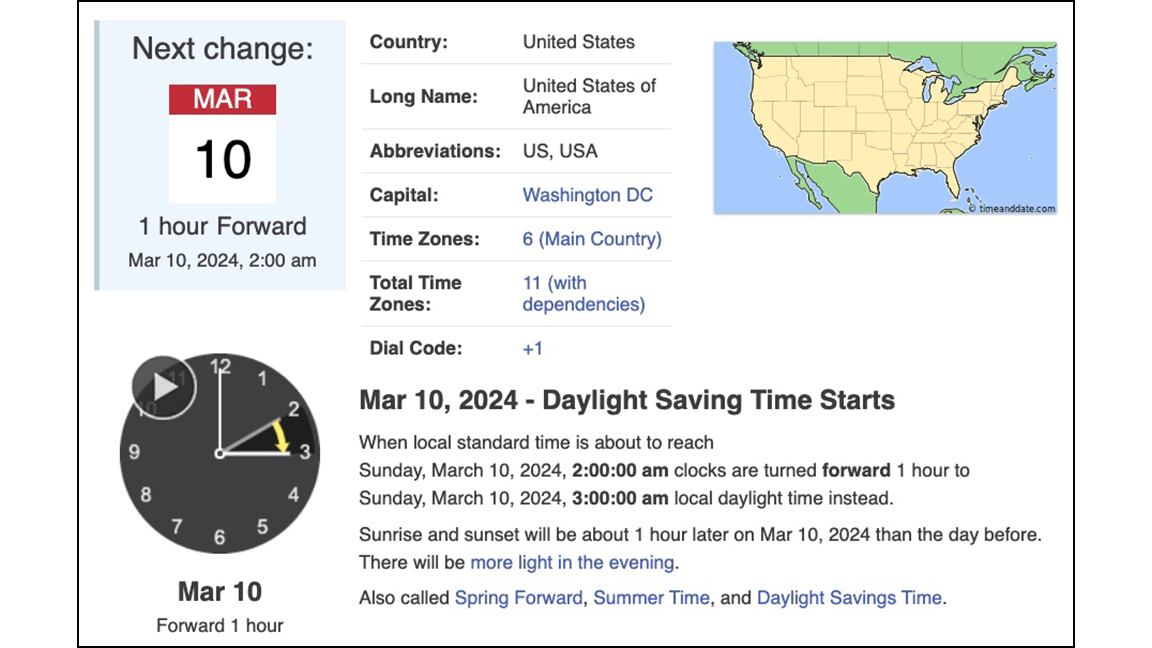Screen dimensions: 1152x648
Task: Click the United States map image
Action: pyautogui.click(x=884, y=125)
